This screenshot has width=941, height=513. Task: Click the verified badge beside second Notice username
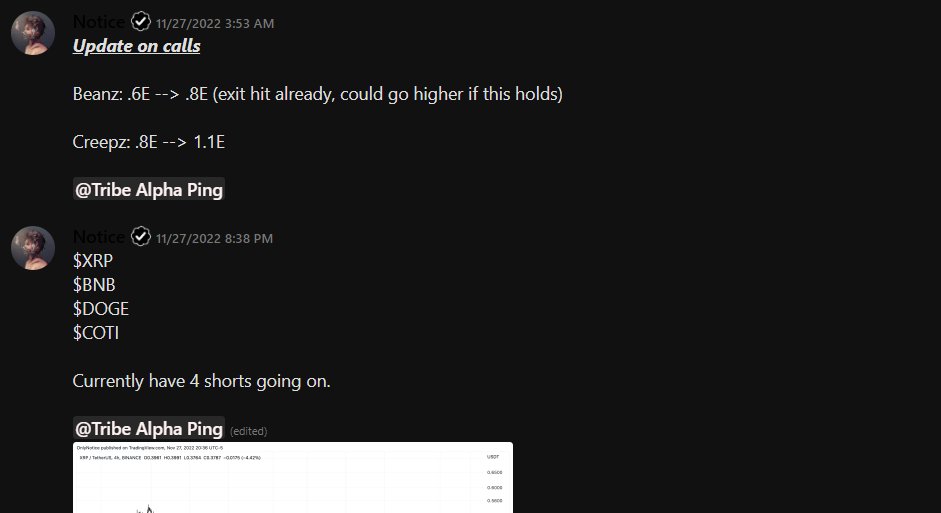click(141, 236)
